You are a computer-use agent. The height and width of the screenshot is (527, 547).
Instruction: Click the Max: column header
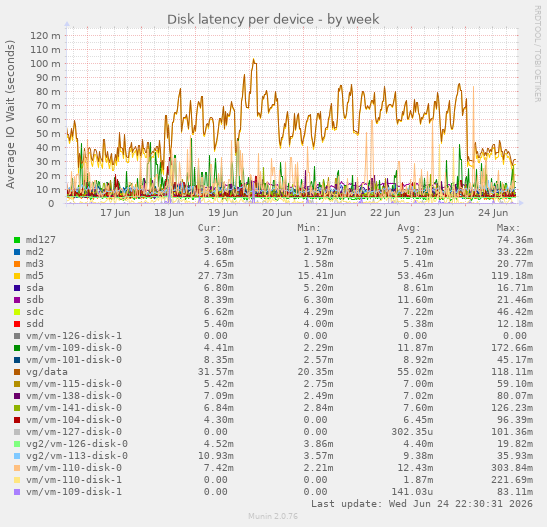click(508, 228)
